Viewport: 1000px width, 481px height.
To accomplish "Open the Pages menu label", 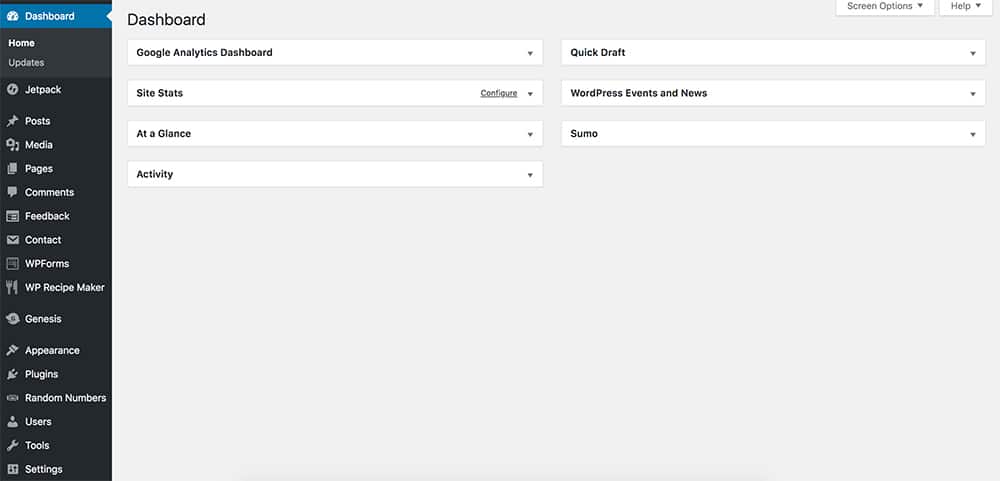I will [39, 169].
